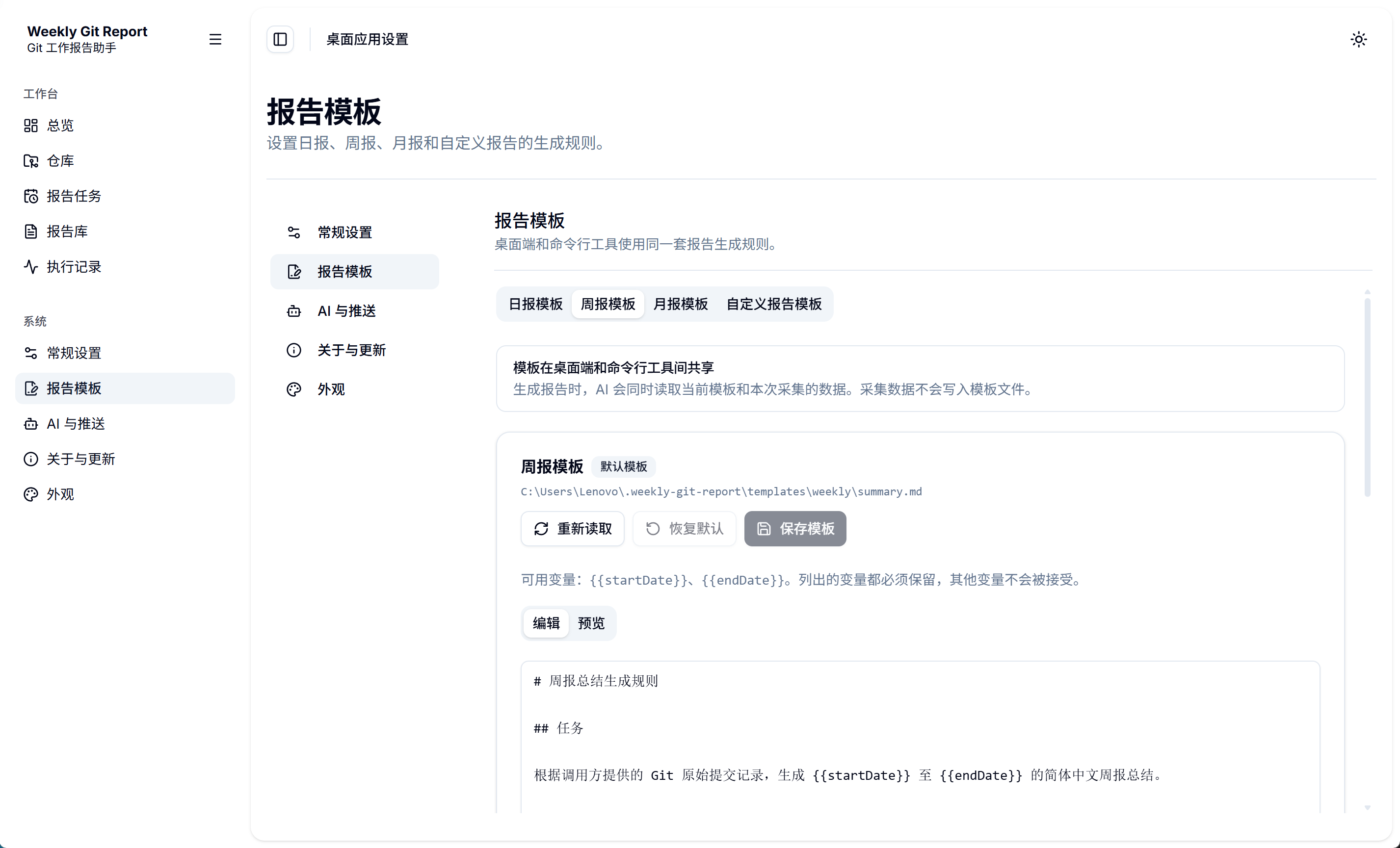Viewport: 1400px width, 848px height.
Task: Select 报告模板 in the settings sub-navigation
Action: point(355,272)
